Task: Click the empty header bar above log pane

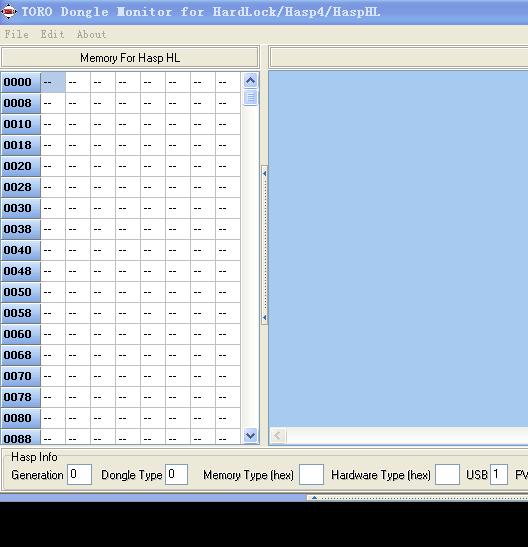Action: coord(399,58)
